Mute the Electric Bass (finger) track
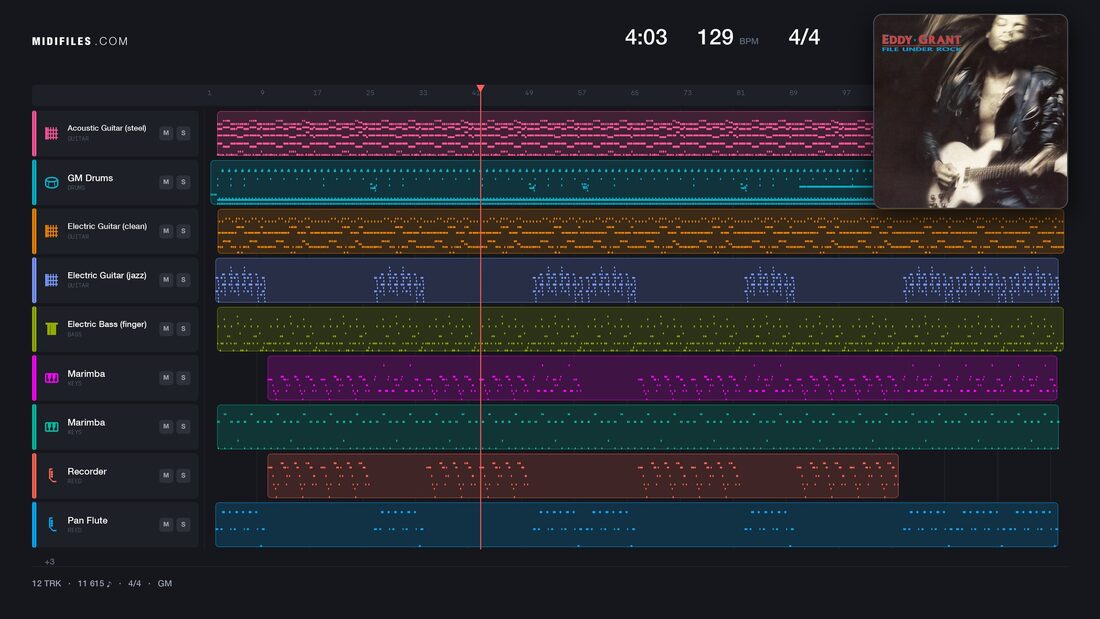 (x=166, y=328)
